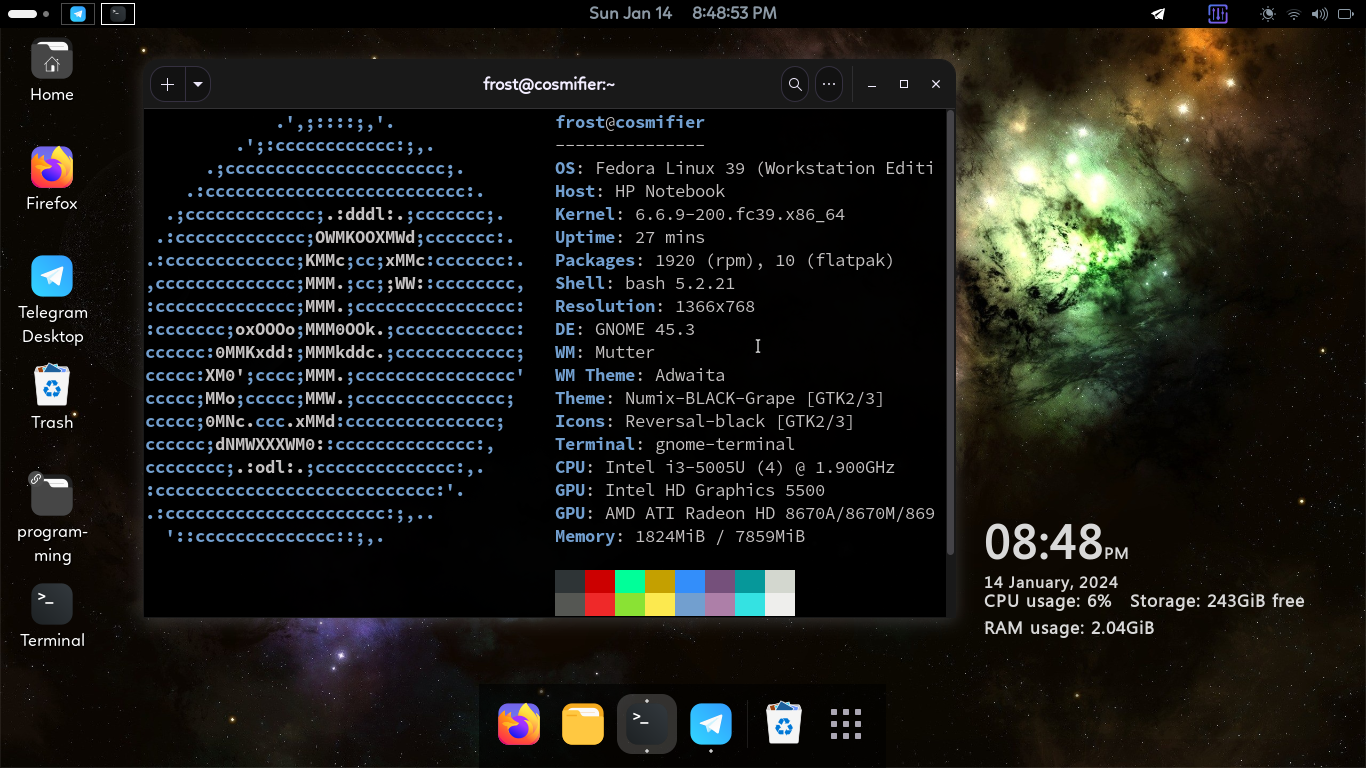Show the applications grid from the dock
This screenshot has width=1366, height=768.
click(x=846, y=724)
